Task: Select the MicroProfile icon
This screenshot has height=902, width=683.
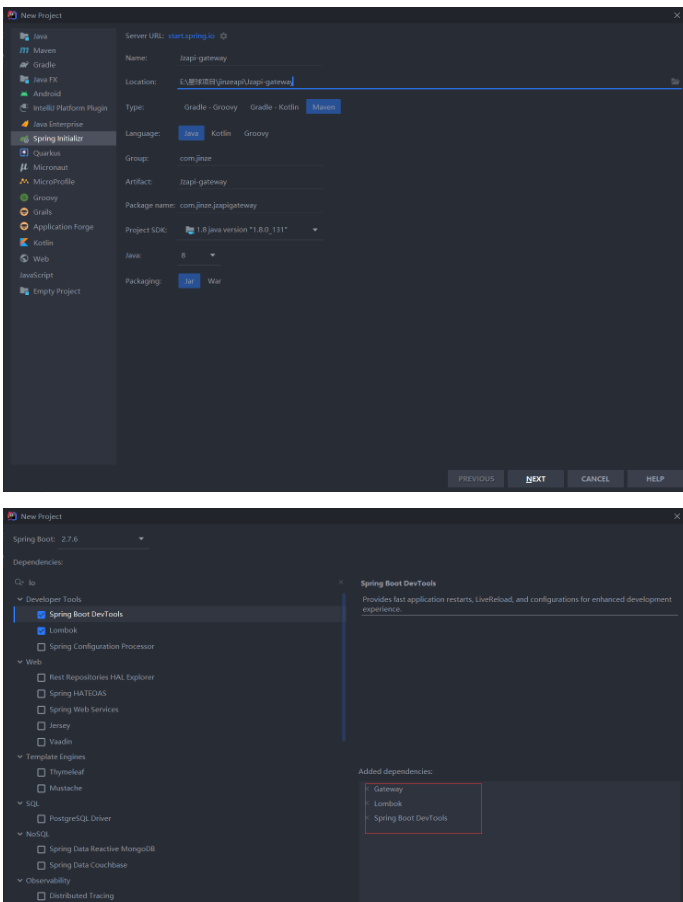Action: click(24, 182)
